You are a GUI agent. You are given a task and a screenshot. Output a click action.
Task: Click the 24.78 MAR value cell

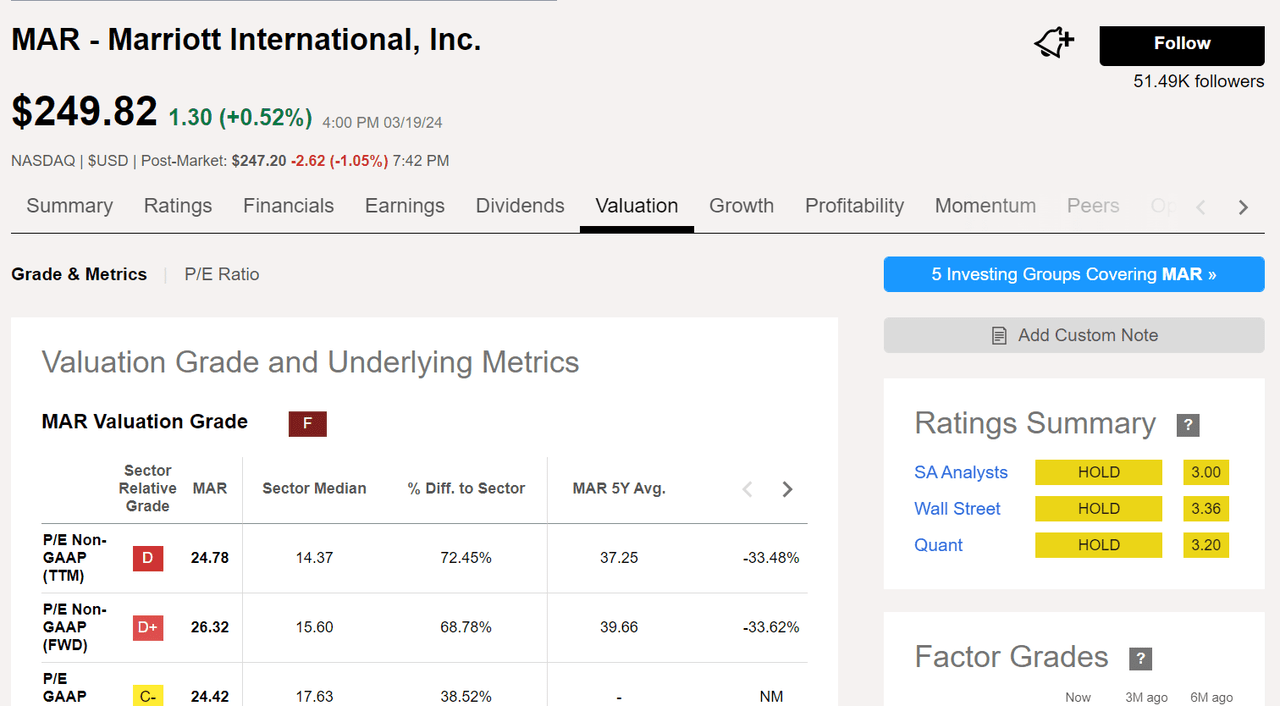click(210, 558)
